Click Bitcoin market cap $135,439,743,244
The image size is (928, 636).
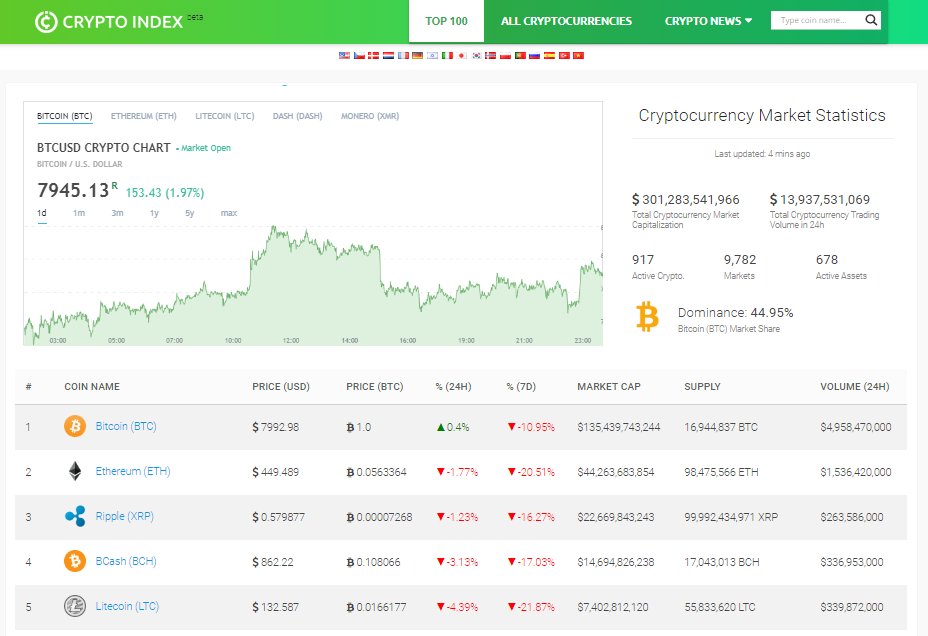(618, 427)
